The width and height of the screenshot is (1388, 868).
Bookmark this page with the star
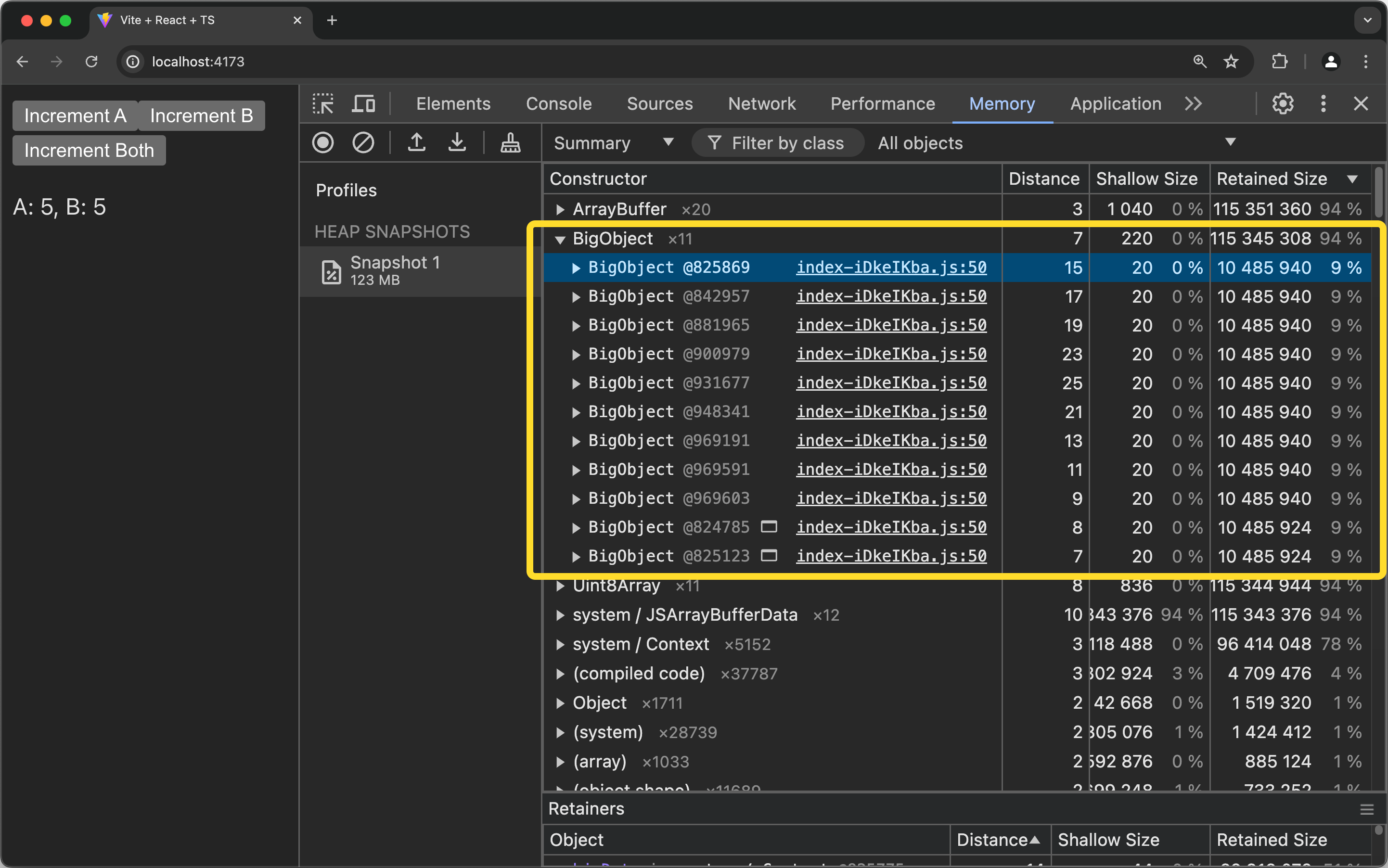1231,62
